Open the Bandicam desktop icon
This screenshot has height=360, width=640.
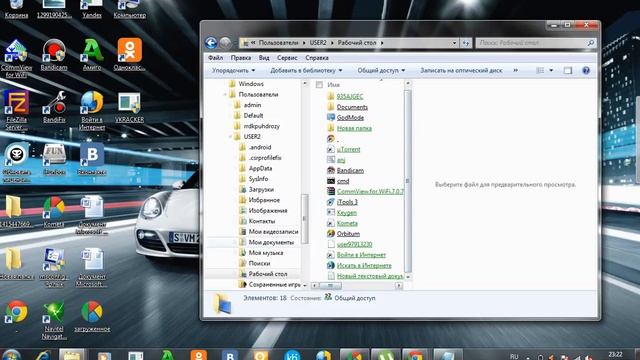[x=54, y=55]
